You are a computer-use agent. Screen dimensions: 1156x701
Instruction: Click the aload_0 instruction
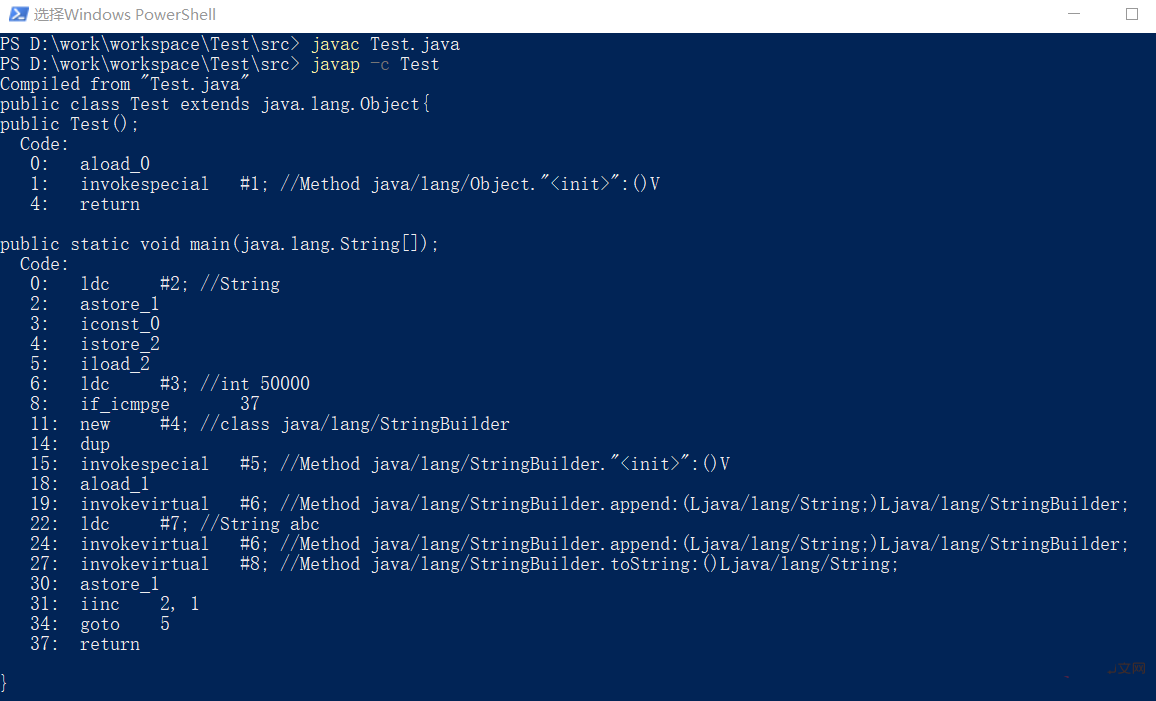pos(115,164)
